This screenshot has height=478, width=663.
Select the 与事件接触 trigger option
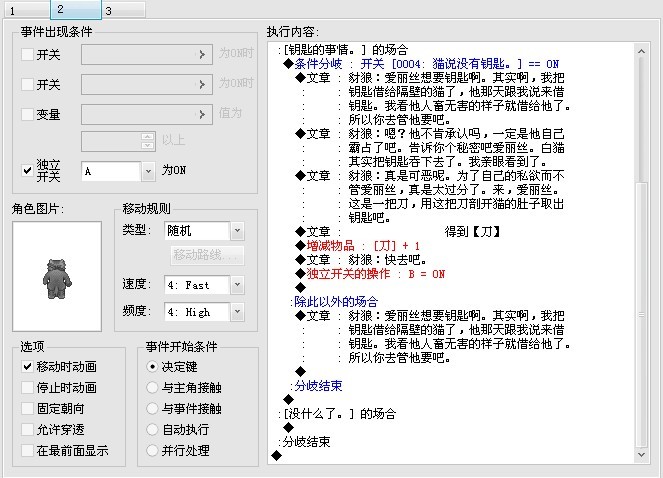pyautogui.click(x=152, y=408)
